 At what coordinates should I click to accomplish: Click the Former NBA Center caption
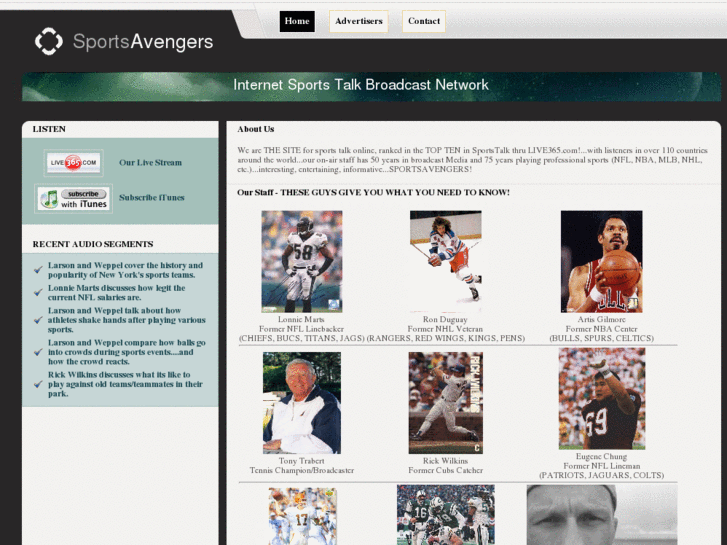[x=601, y=329]
